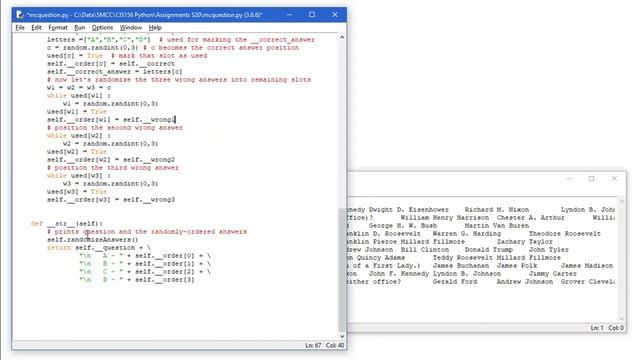Close the mcquestion.py editor window

click(335, 15)
